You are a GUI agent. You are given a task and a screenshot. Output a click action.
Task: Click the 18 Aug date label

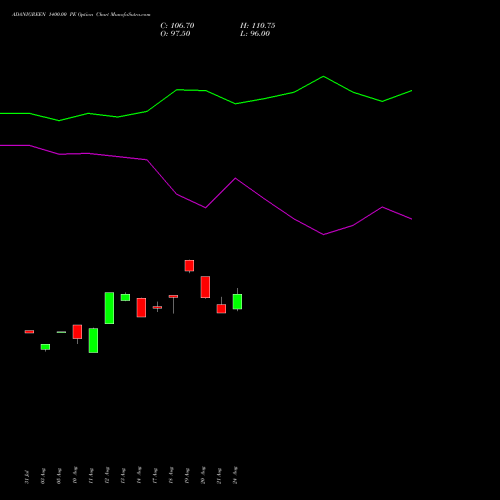pos(171,475)
